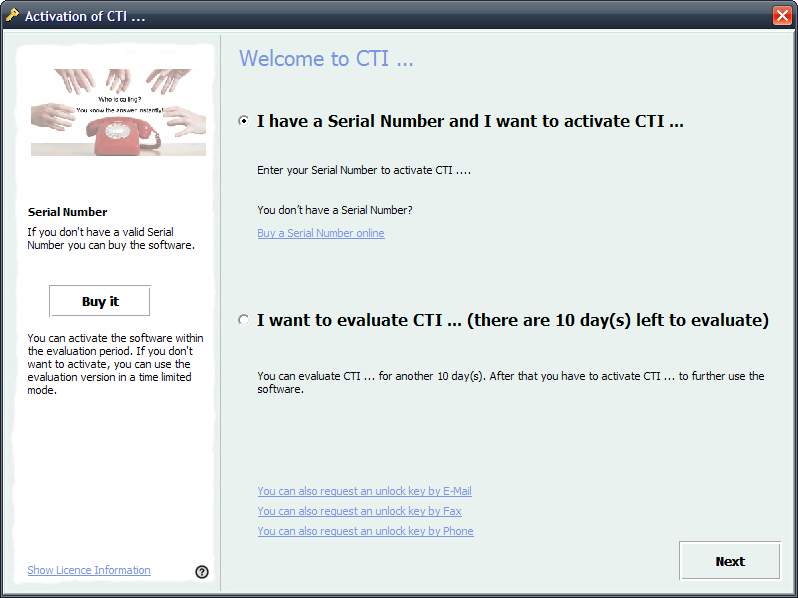Open the 'Buy a Serial Number online' link
Image resolution: width=798 pixels, height=598 pixels.
coord(320,233)
